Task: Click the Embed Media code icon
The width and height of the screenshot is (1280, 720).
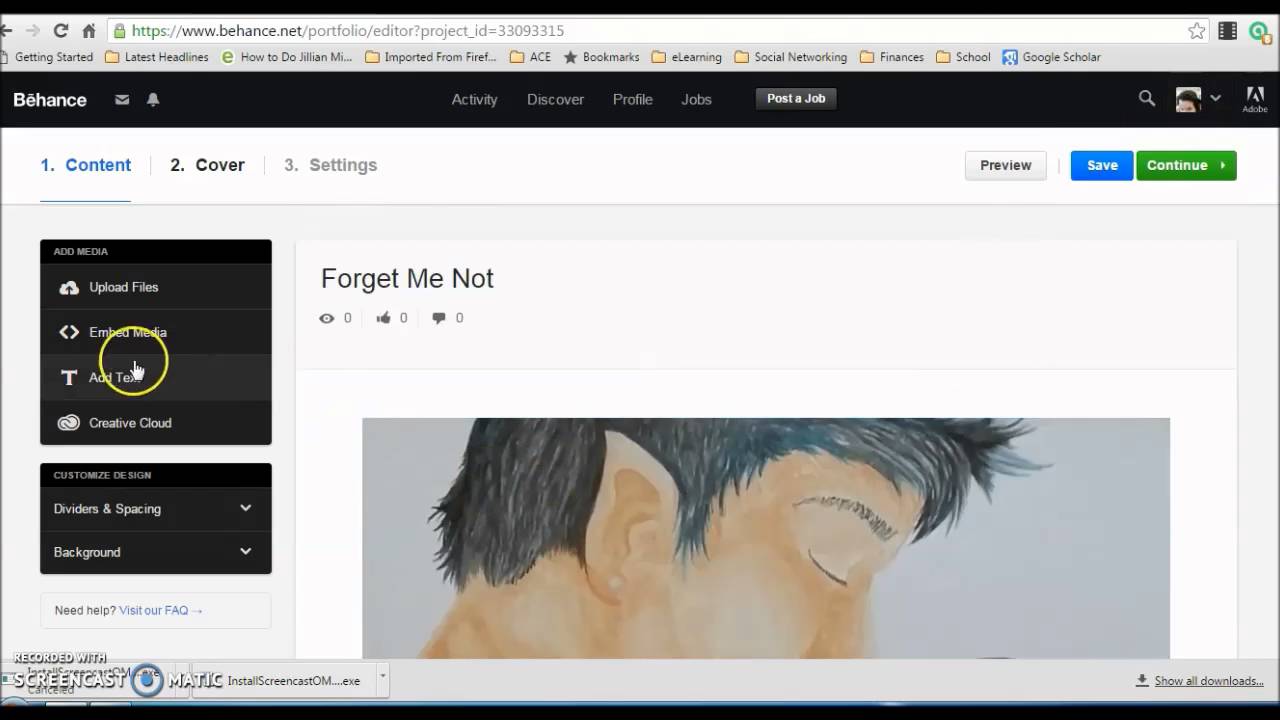Action: point(69,332)
